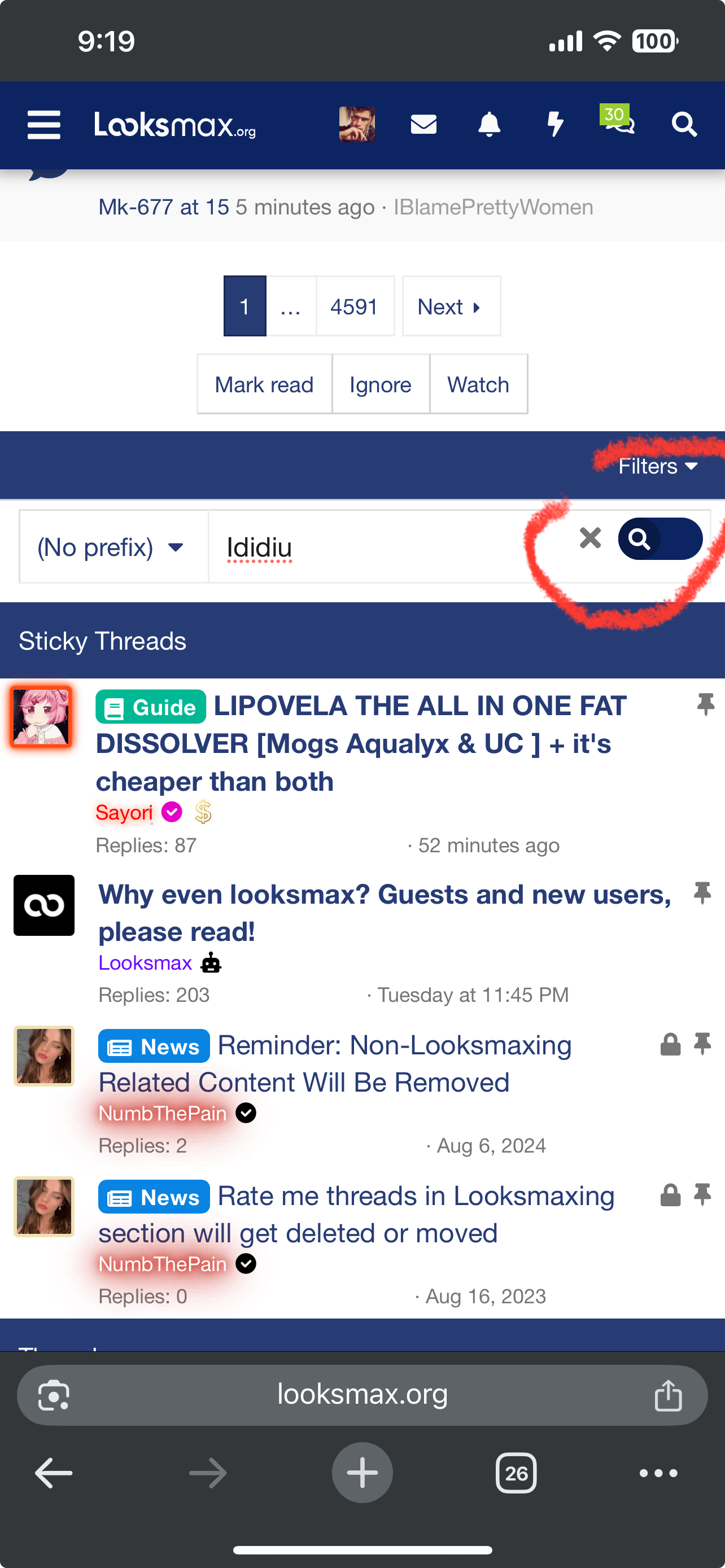Screen dimensions: 725x1568
Task: Focus the thread title search field
Action: [390, 546]
